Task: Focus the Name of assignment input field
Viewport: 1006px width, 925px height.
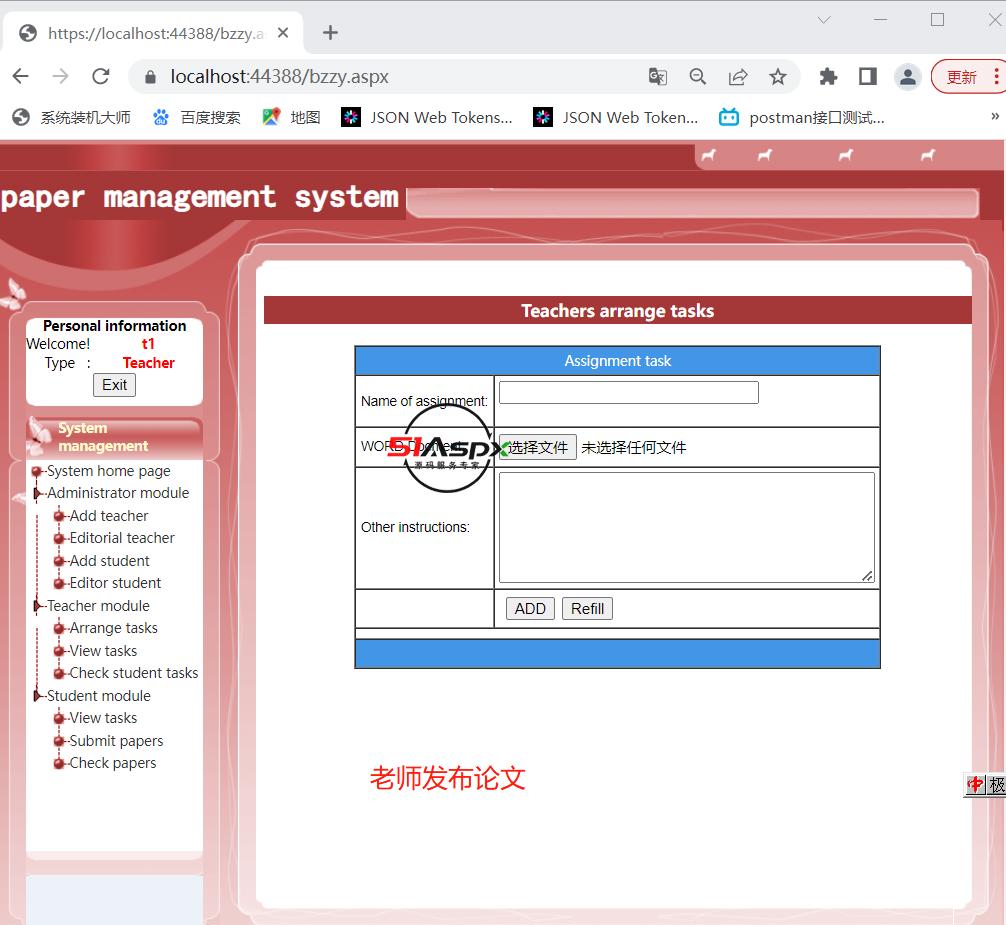Action: click(628, 392)
